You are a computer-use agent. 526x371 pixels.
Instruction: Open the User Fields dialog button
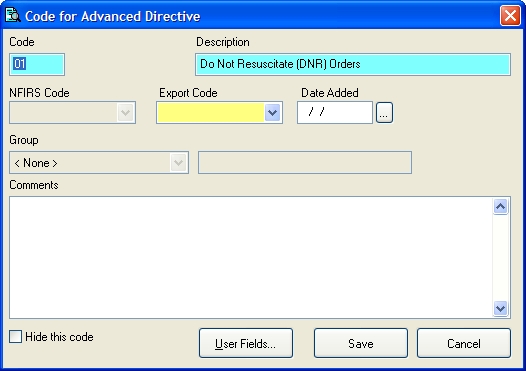pos(246,343)
